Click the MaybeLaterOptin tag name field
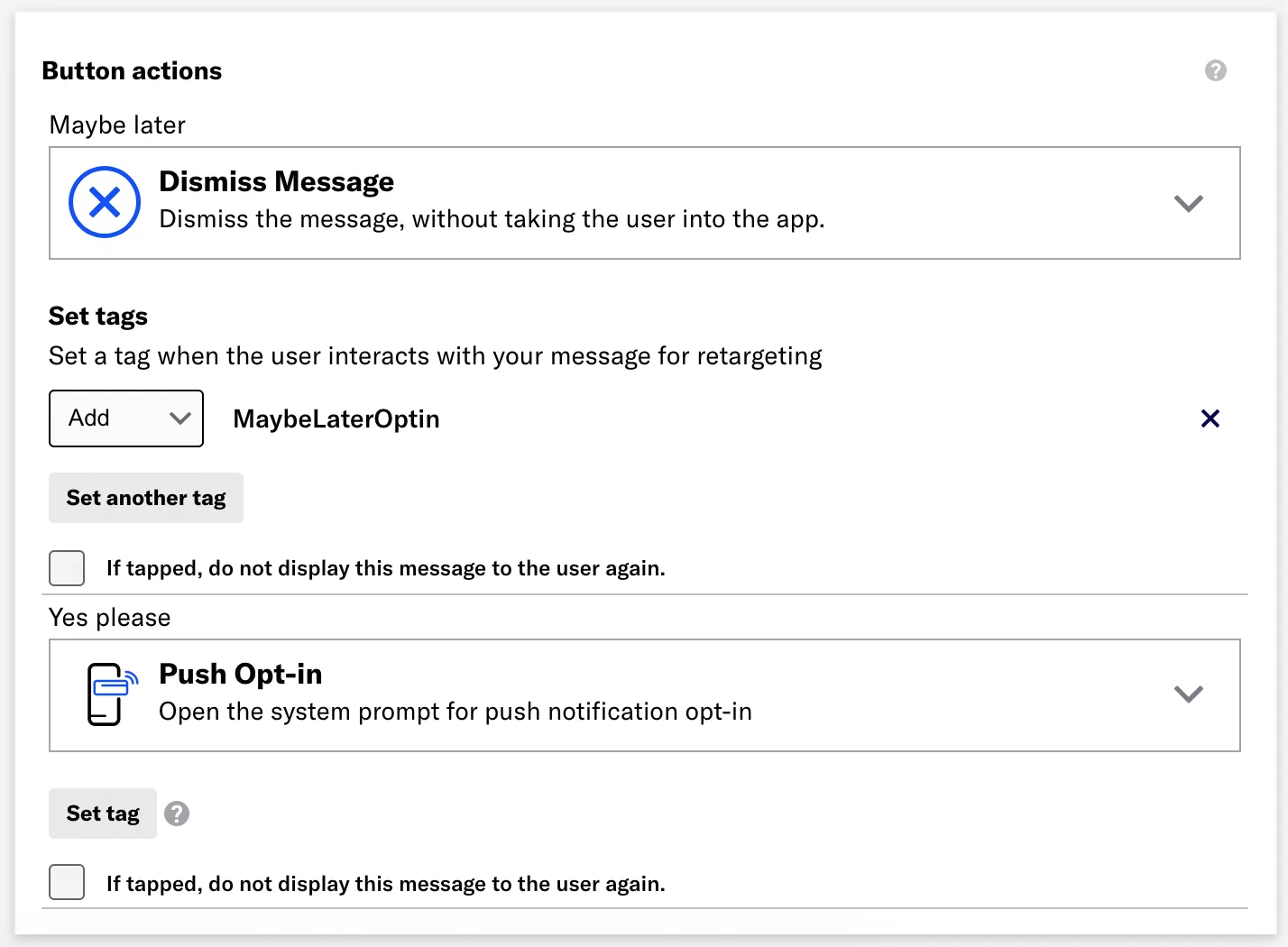 coord(336,418)
